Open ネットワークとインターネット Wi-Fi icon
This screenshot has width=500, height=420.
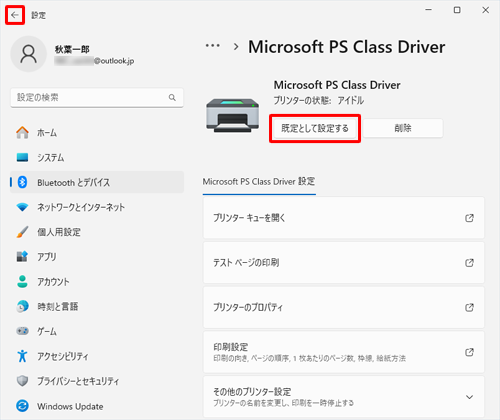coord(22,207)
